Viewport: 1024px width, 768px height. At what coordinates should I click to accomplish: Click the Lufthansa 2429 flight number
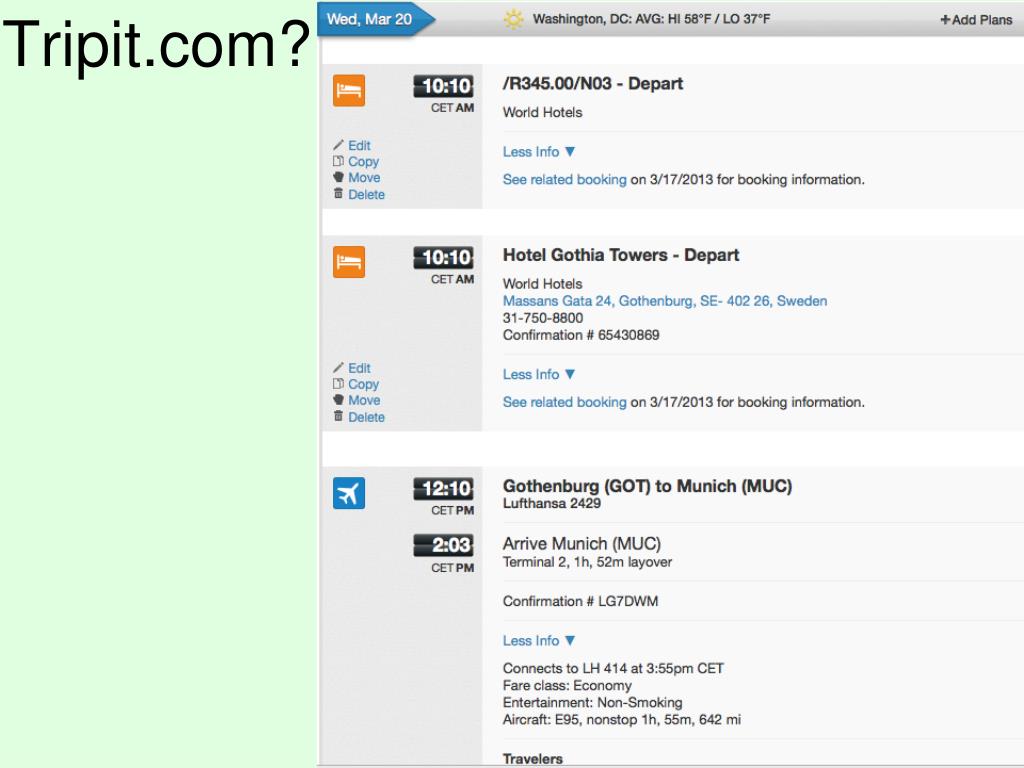[551, 504]
